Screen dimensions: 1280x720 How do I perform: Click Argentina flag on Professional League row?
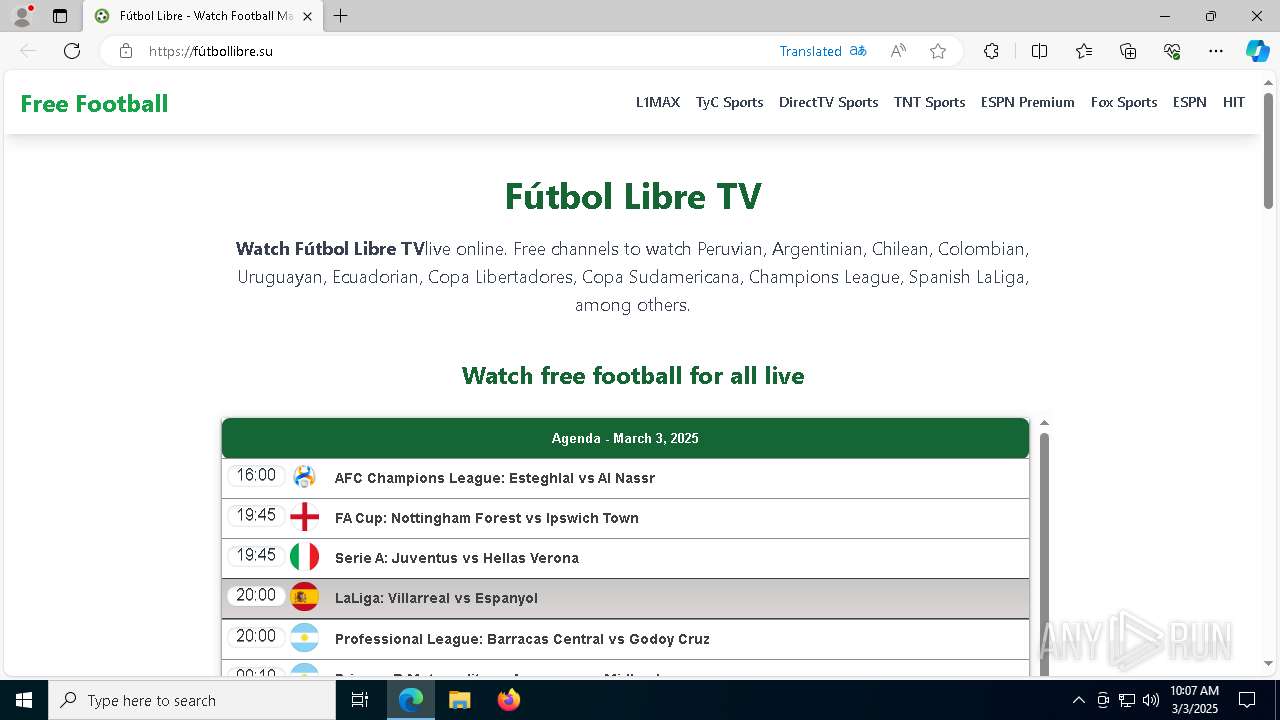pyautogui.click(x=304, y=637)
